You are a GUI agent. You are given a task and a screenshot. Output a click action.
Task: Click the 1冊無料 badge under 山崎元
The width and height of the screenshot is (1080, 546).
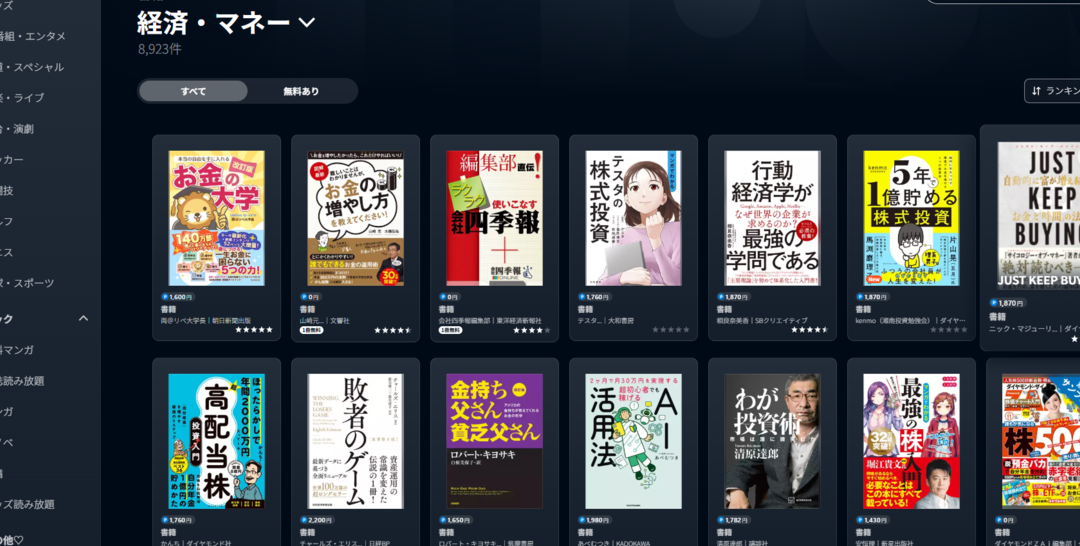(311, 330)
